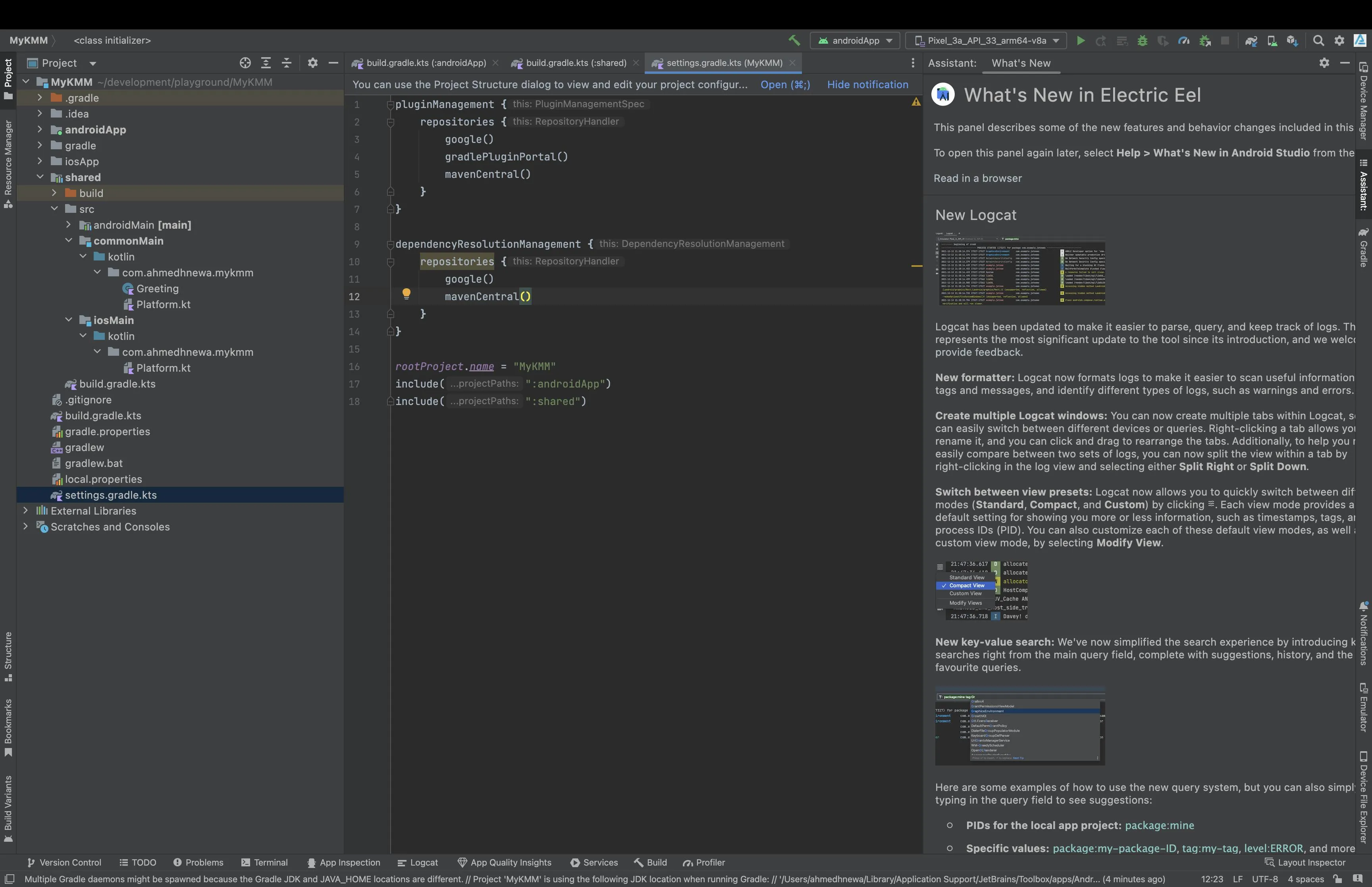Sync project with Gradle files

coord(1251,41)
